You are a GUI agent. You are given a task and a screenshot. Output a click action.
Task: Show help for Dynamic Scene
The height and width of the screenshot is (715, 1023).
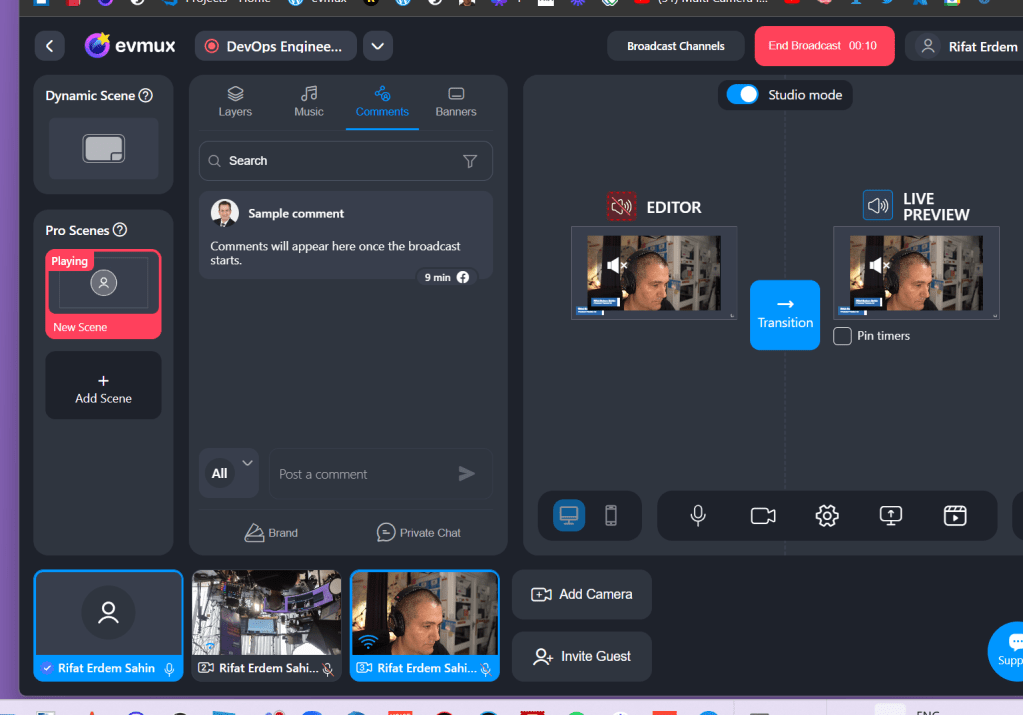(x=146, y=95)
